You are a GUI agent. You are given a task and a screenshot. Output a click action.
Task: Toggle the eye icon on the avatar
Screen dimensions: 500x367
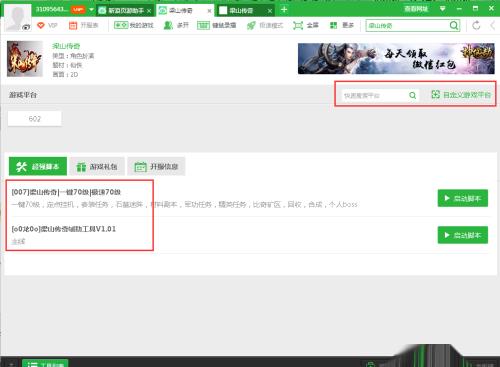[x=26, y=28]
